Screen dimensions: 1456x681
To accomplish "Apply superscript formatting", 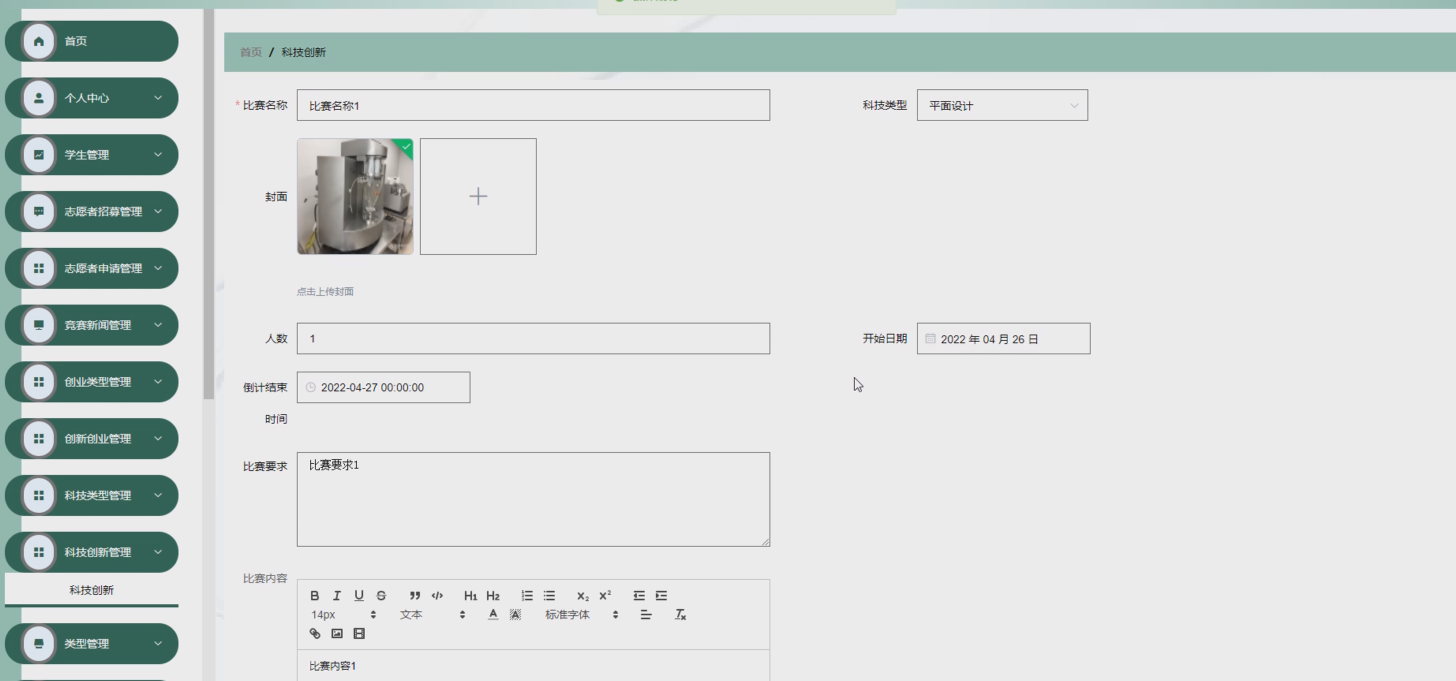I will coord(605,596).
